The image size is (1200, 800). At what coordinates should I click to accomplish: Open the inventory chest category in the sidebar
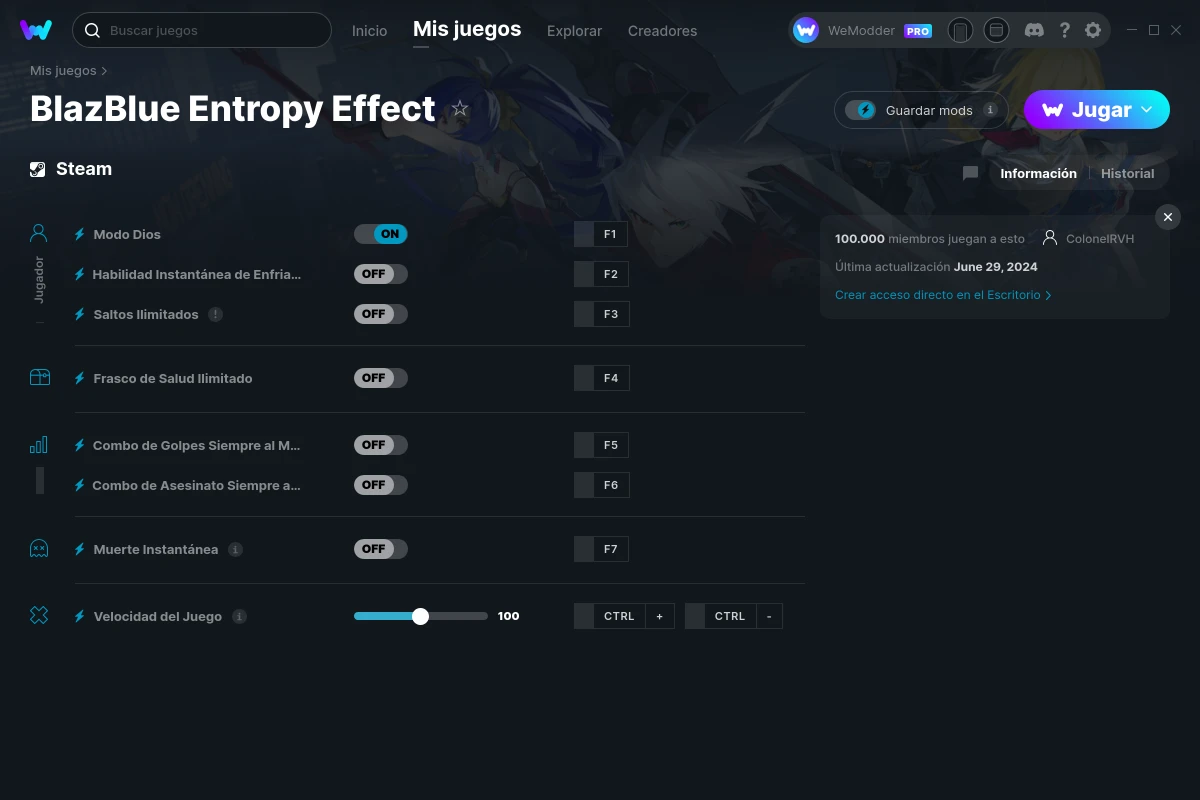click(38, 378)
